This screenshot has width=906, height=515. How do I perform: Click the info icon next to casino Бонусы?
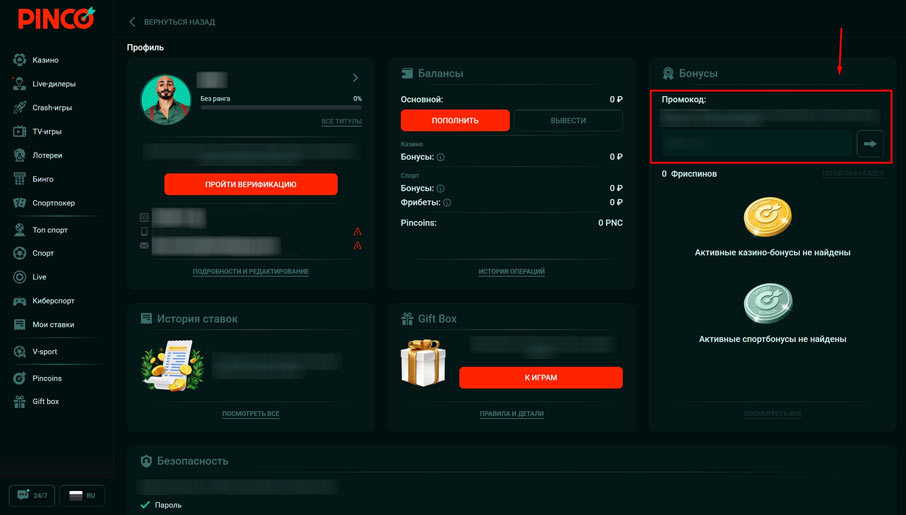point(441,158)
